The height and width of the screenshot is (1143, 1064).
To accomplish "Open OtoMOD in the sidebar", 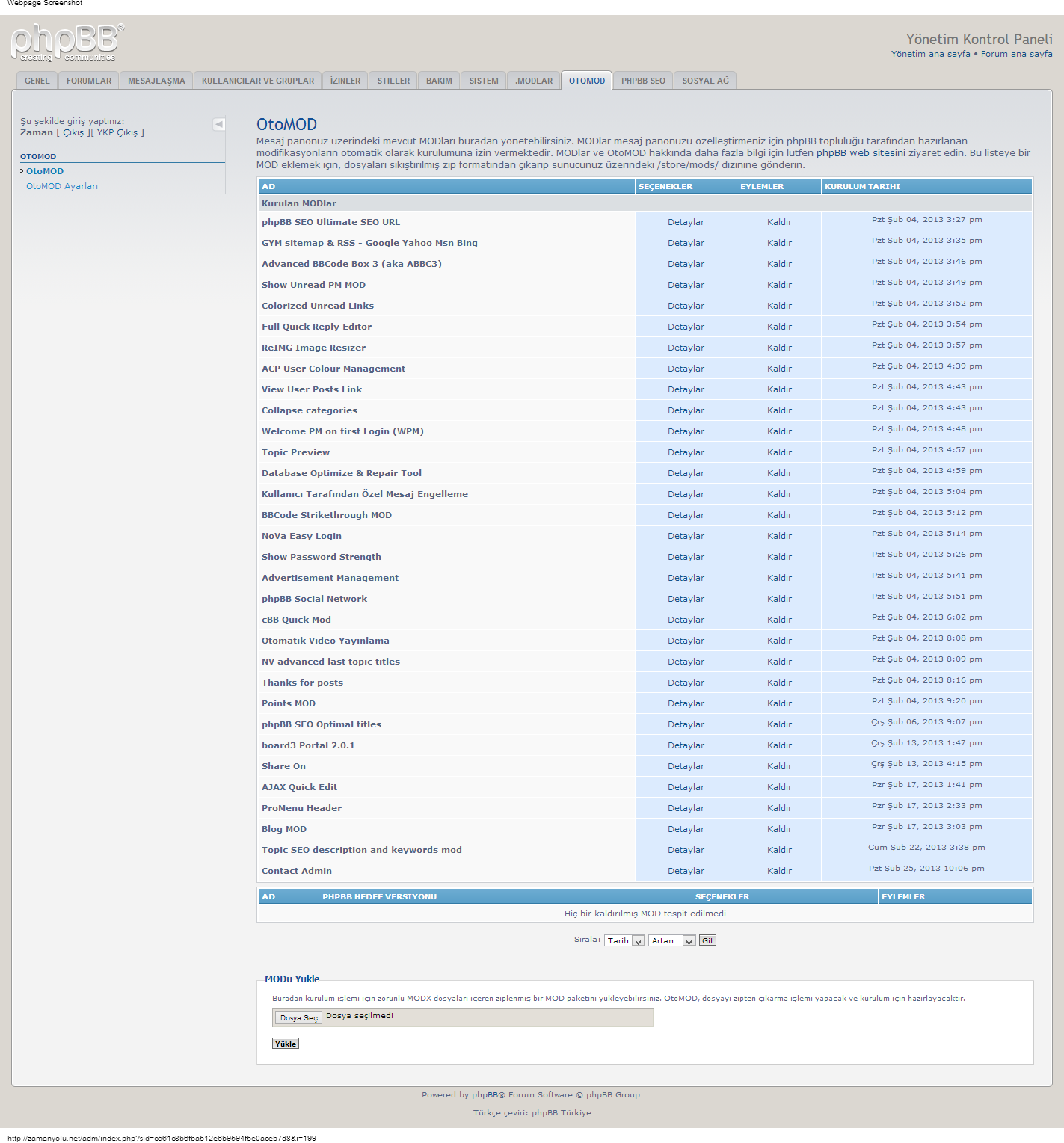I will [x=45, y=171].
